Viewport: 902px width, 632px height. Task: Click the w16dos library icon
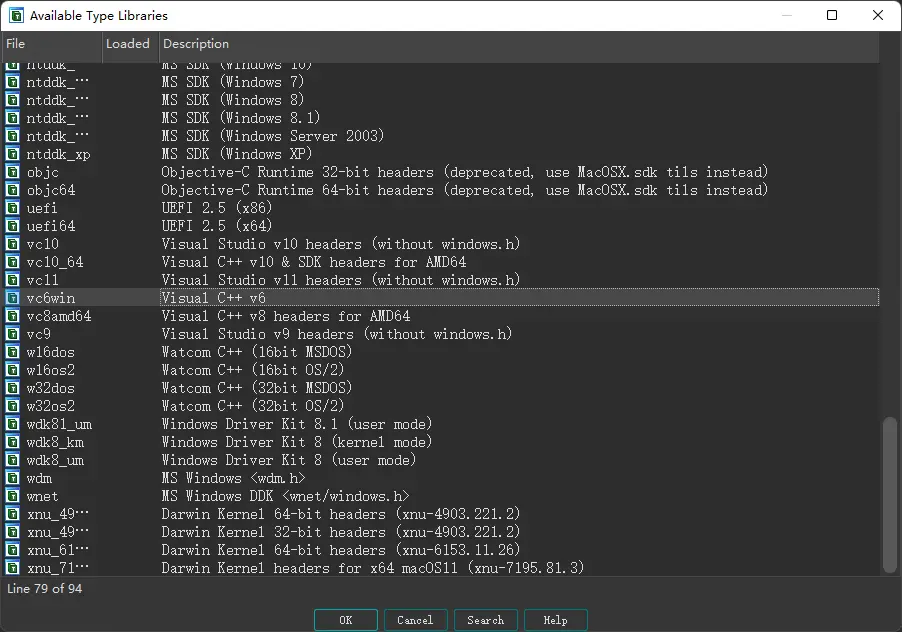click(x=12, y=352)
